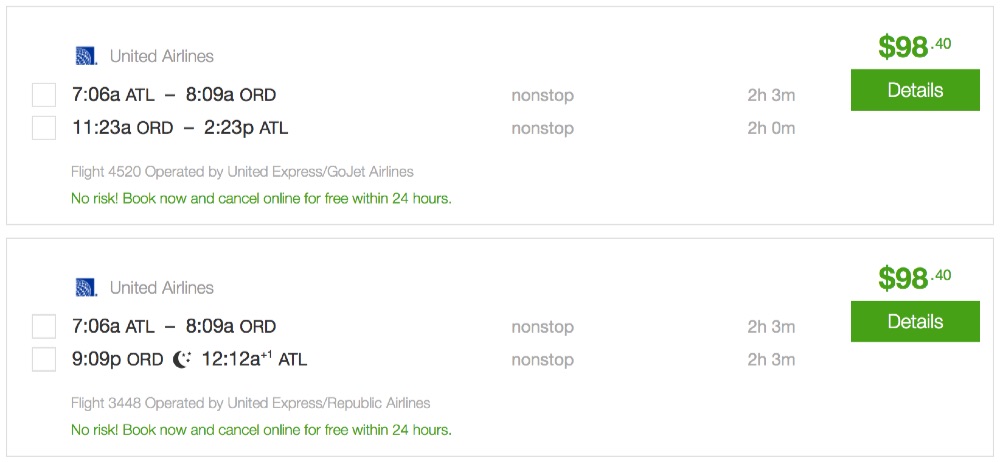Check the box for 7:06a ATL flight in second card

44,327
